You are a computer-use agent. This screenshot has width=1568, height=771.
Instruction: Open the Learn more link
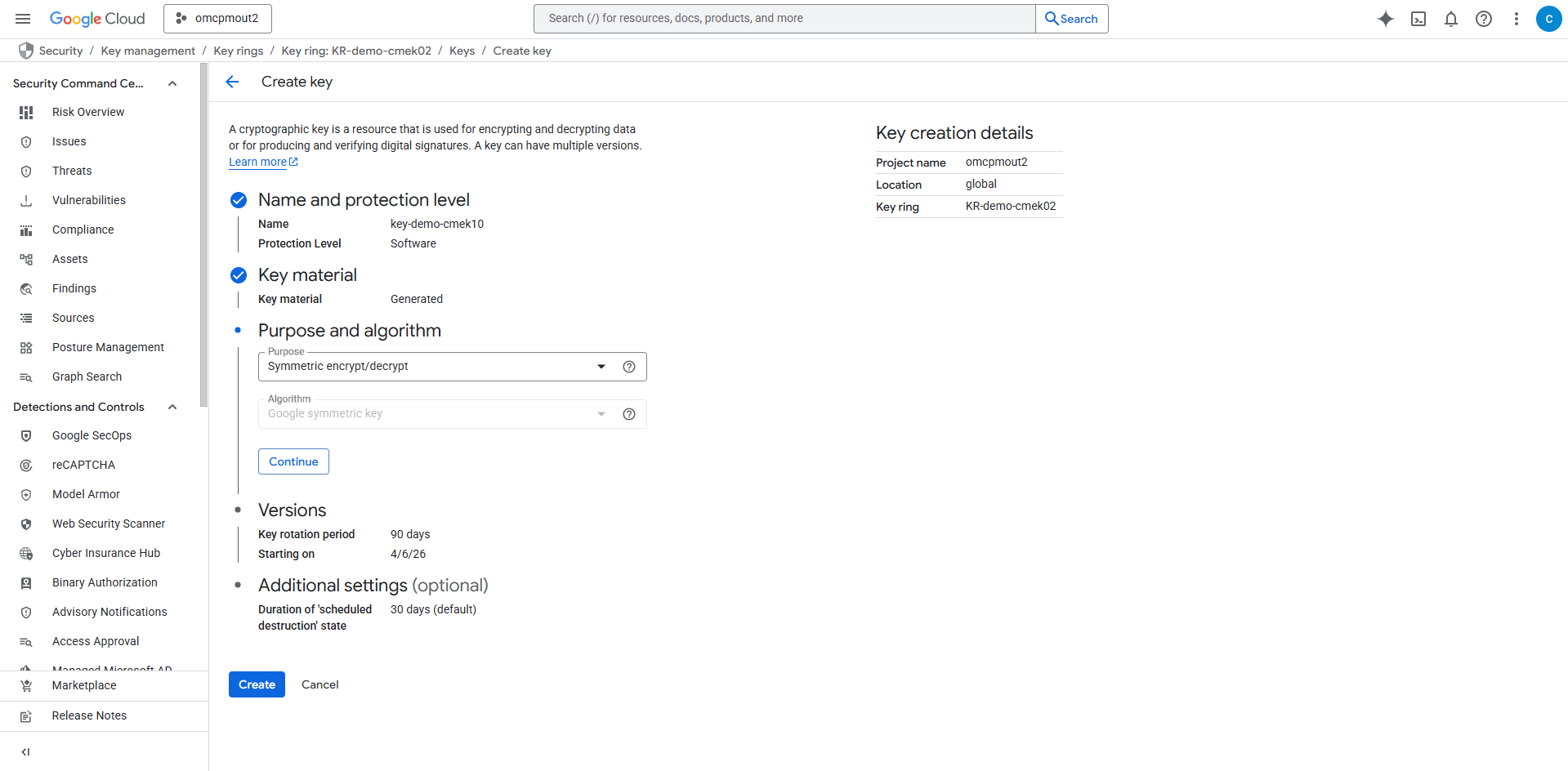pyautogui.click(x=257, y=162)
